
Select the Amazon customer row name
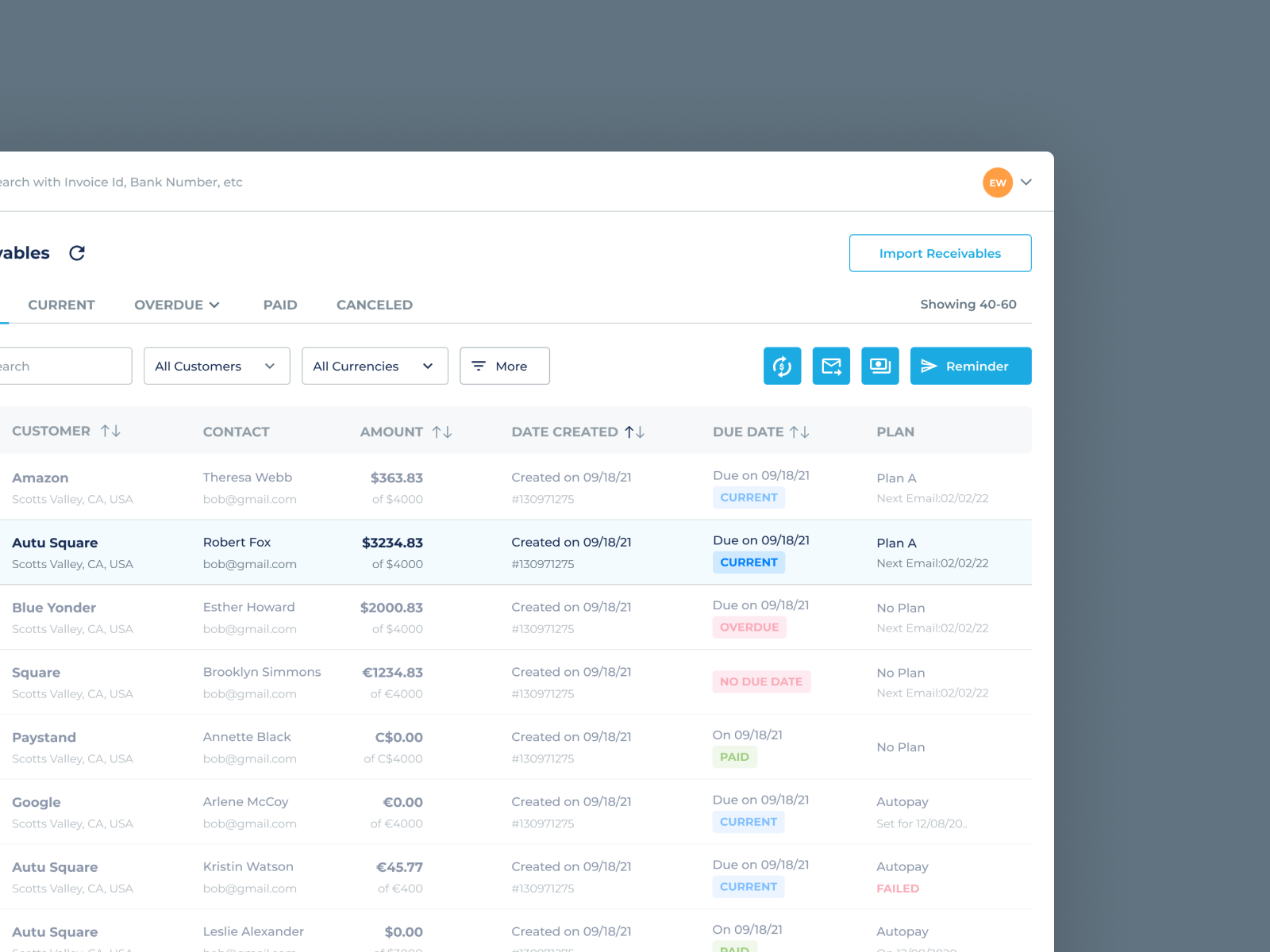(40, 478)
